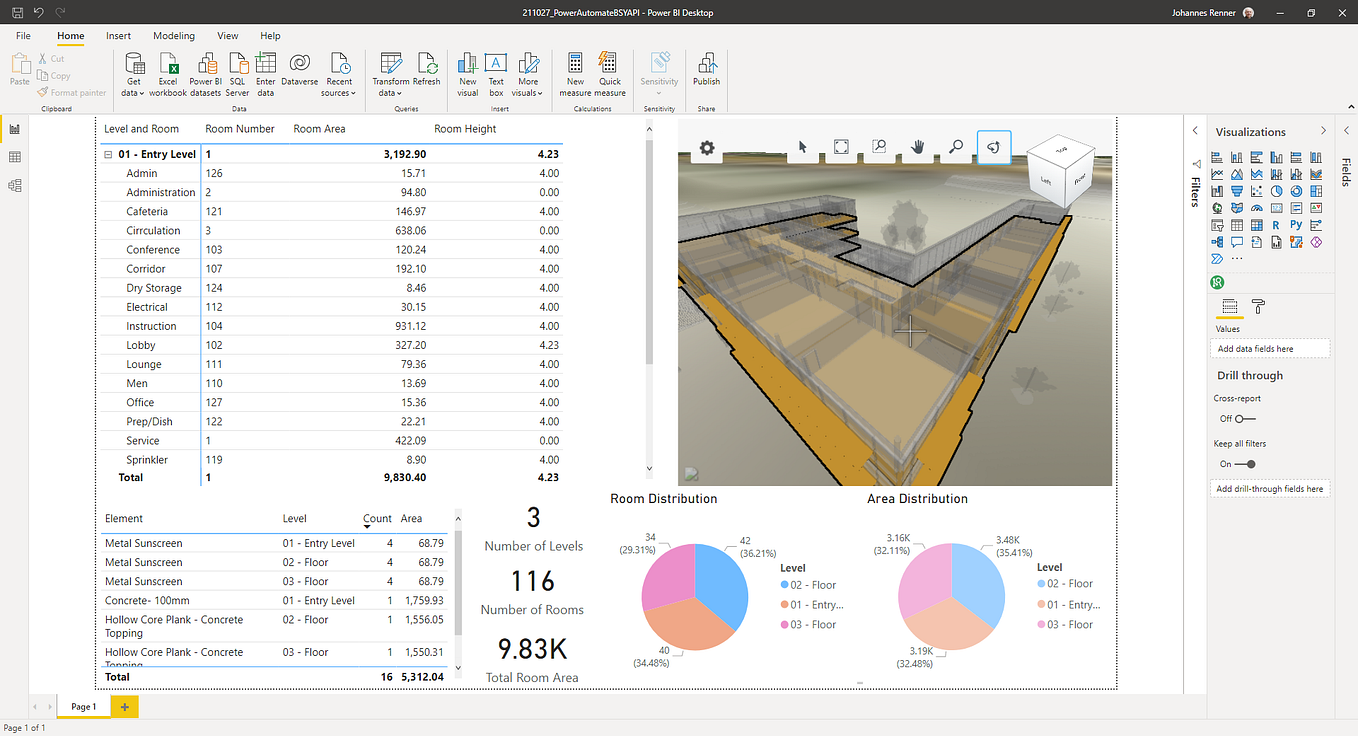Select the Map visualization icon
The image size is (1358, 736).
[1217, 208]
